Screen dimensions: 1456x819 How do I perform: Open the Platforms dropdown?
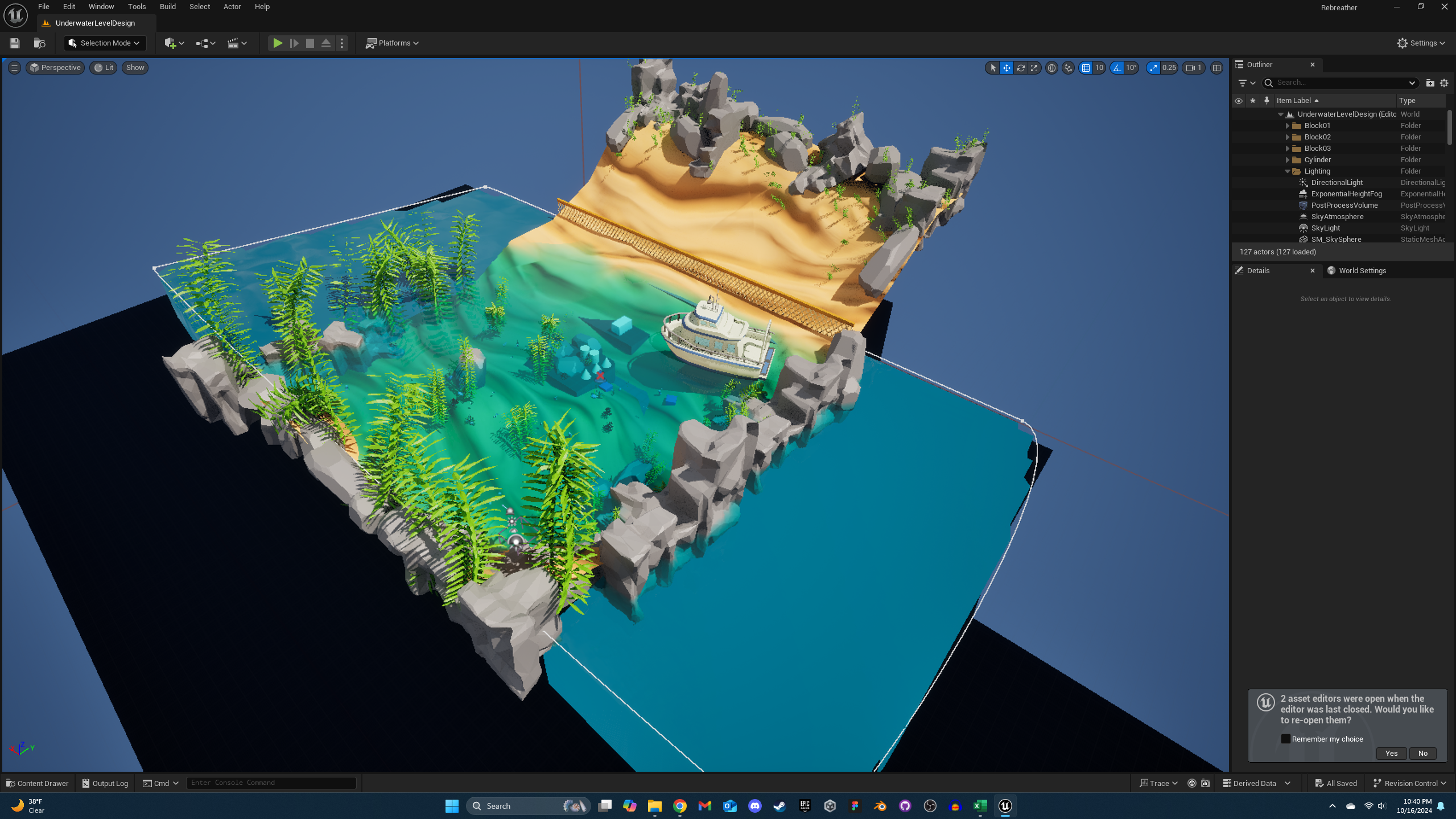tap(392, 43)
